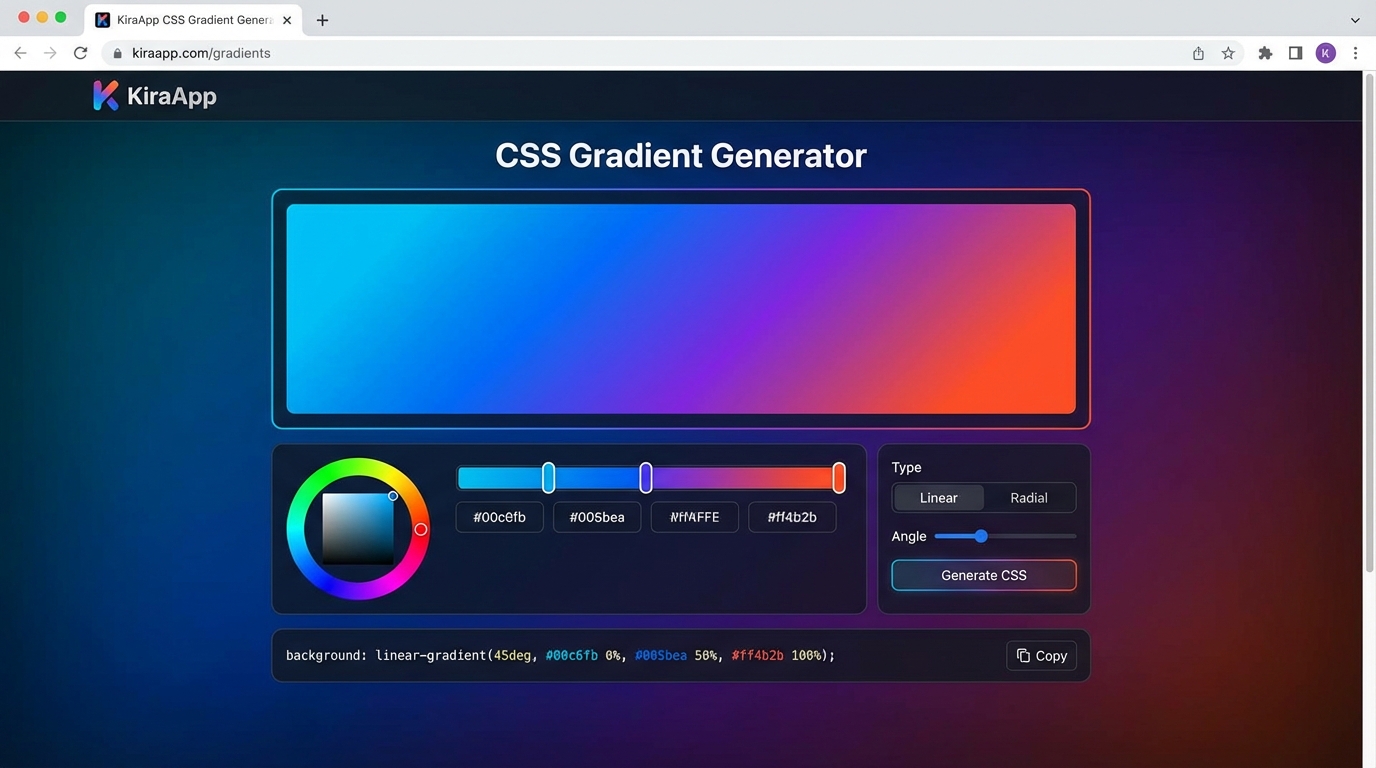Click the page reload icon
The width and height of the screenshot is (1376, 768).
(x=80, y=53)
